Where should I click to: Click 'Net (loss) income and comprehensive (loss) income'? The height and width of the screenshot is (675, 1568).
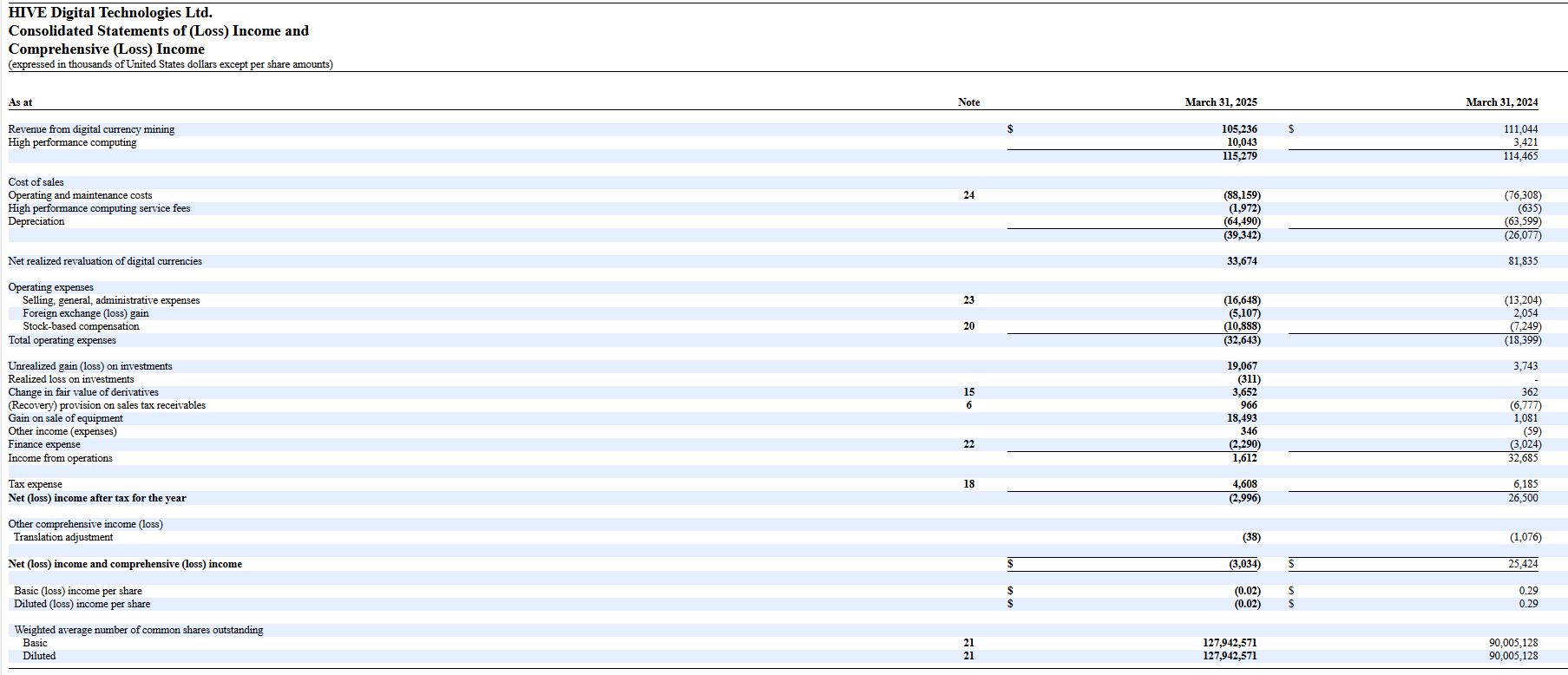pyautogui.click(x=125, y=564)
